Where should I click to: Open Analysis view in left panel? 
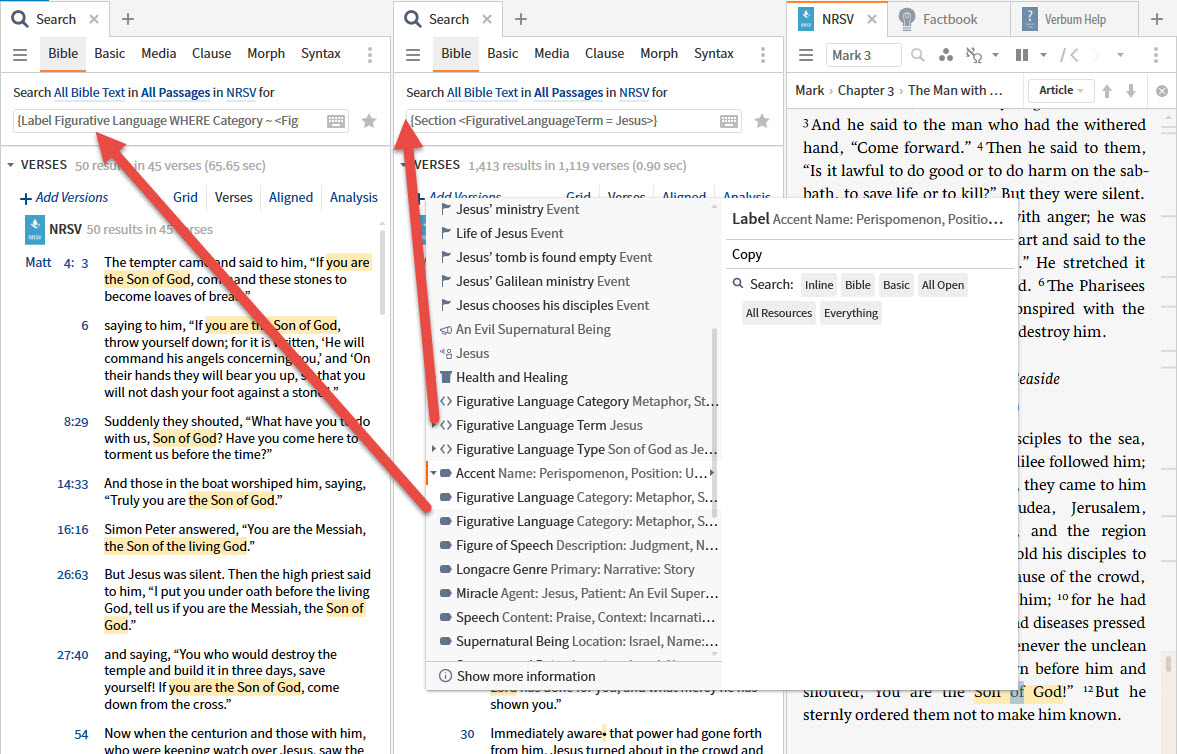click(x=354, y=198)
